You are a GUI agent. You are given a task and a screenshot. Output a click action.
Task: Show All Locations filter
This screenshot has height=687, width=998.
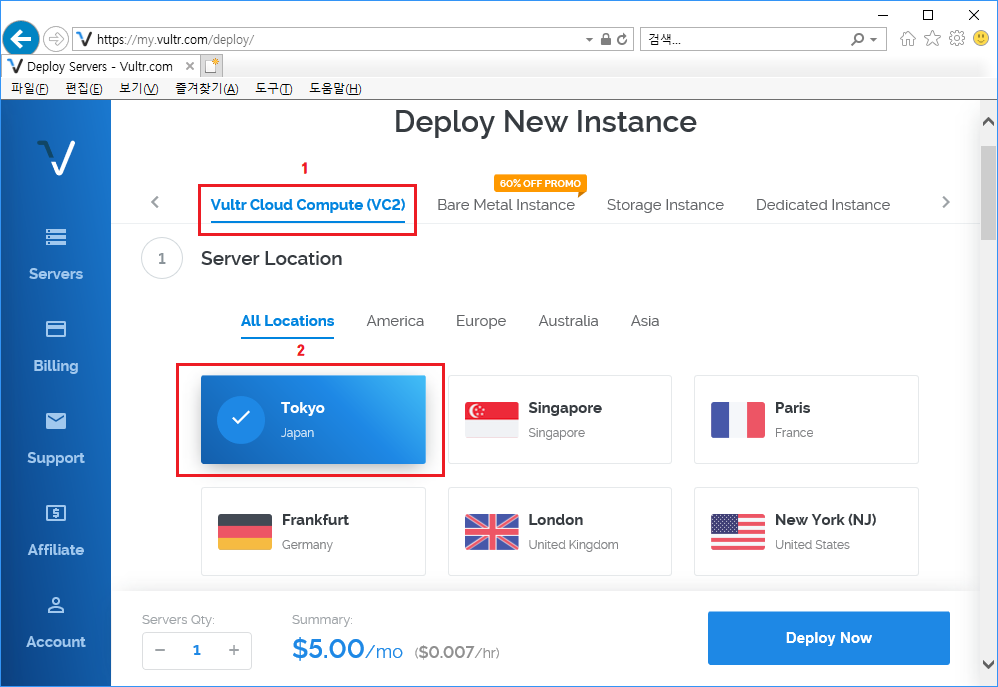(287, 321)
